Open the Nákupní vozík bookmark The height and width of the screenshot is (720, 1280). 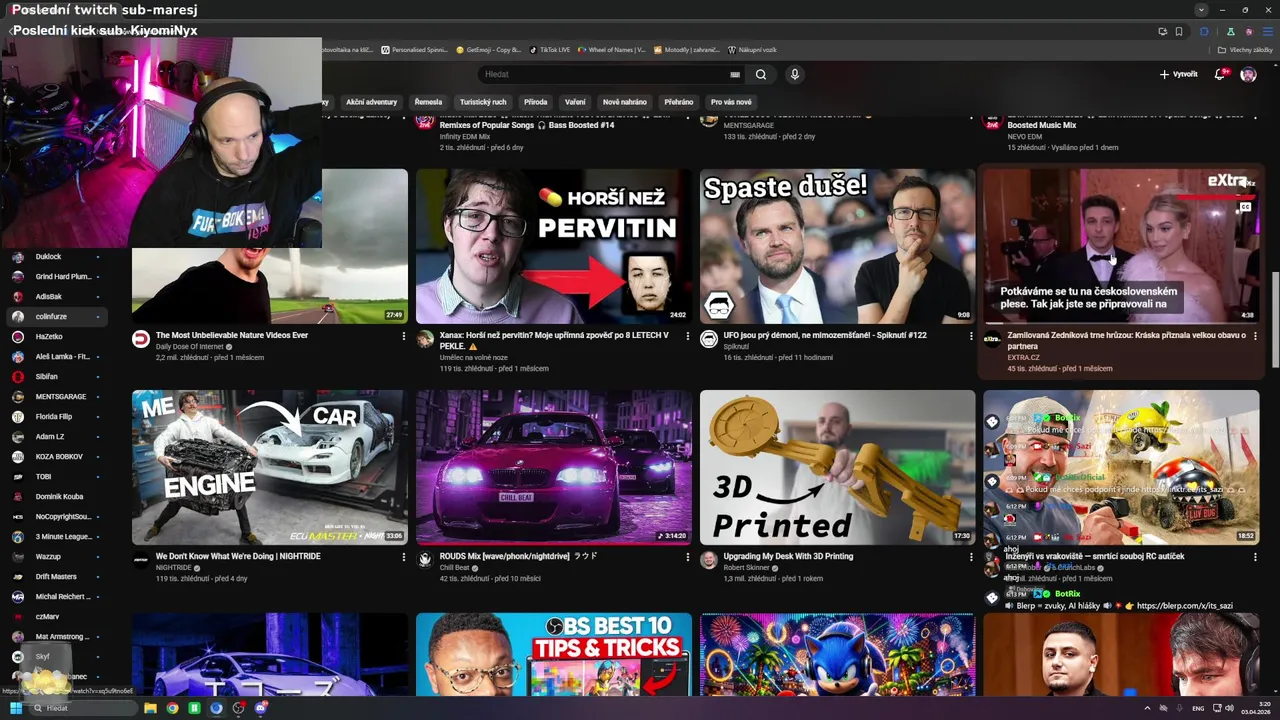pyautogui.click(x=754, y=49)
